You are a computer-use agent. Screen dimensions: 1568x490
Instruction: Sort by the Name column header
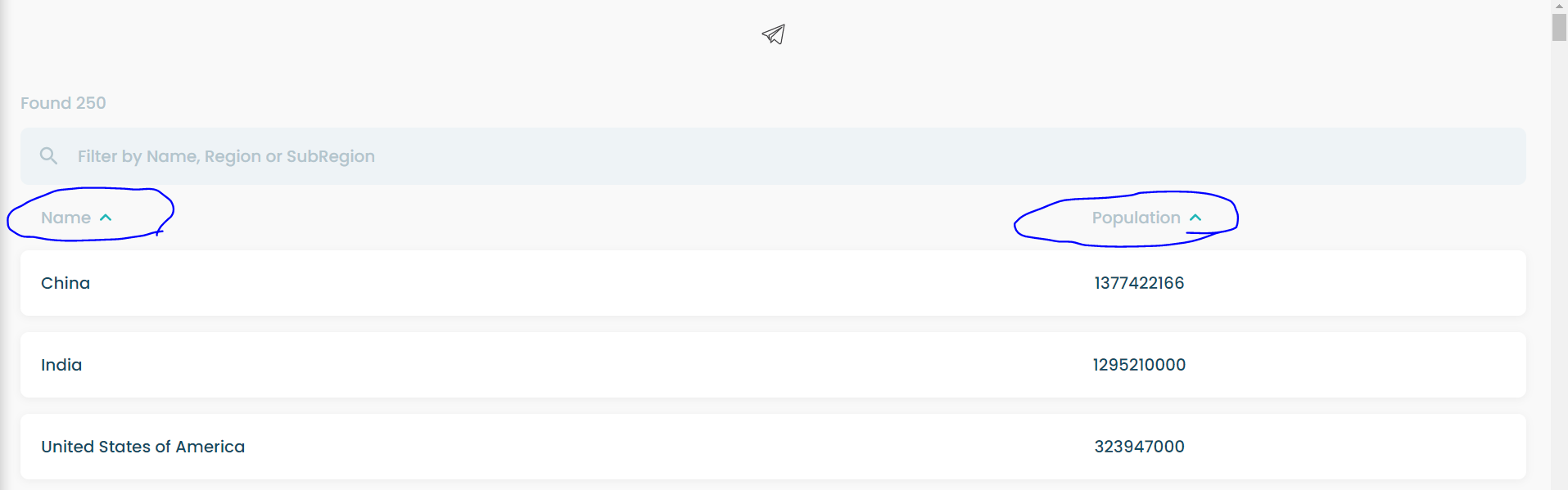pyautogui.click(x=66, y=218)
